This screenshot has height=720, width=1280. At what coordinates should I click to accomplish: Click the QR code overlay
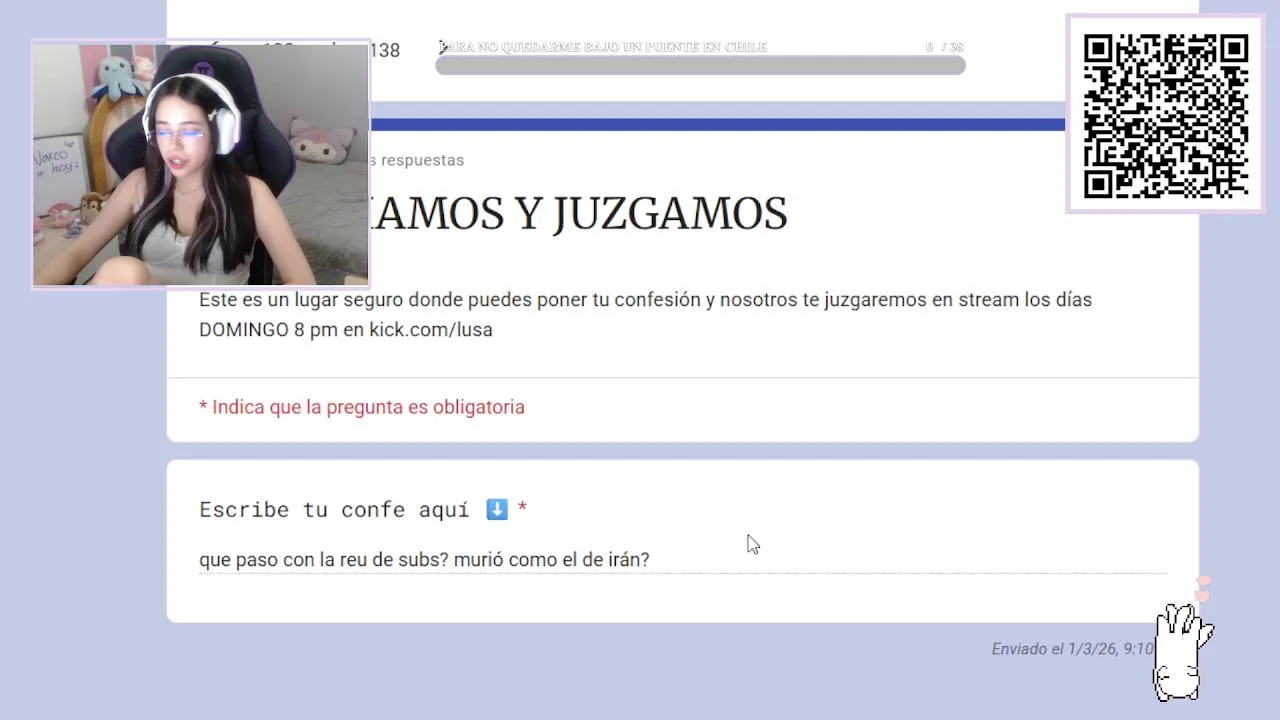1165,114
